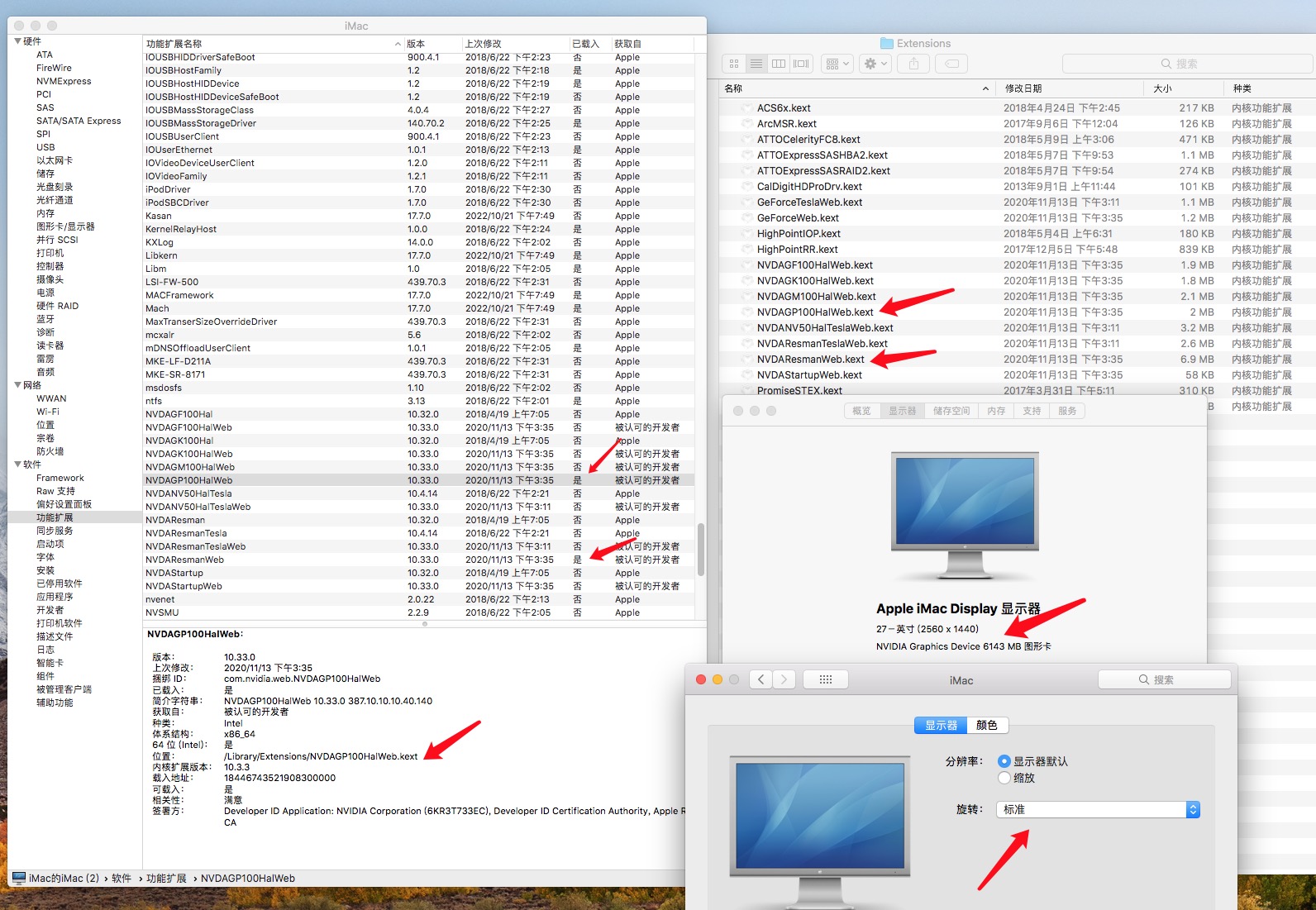1316x910 pixels.
Task: Select Wi-Fi in network sidebar
Action: coord(48,412)
